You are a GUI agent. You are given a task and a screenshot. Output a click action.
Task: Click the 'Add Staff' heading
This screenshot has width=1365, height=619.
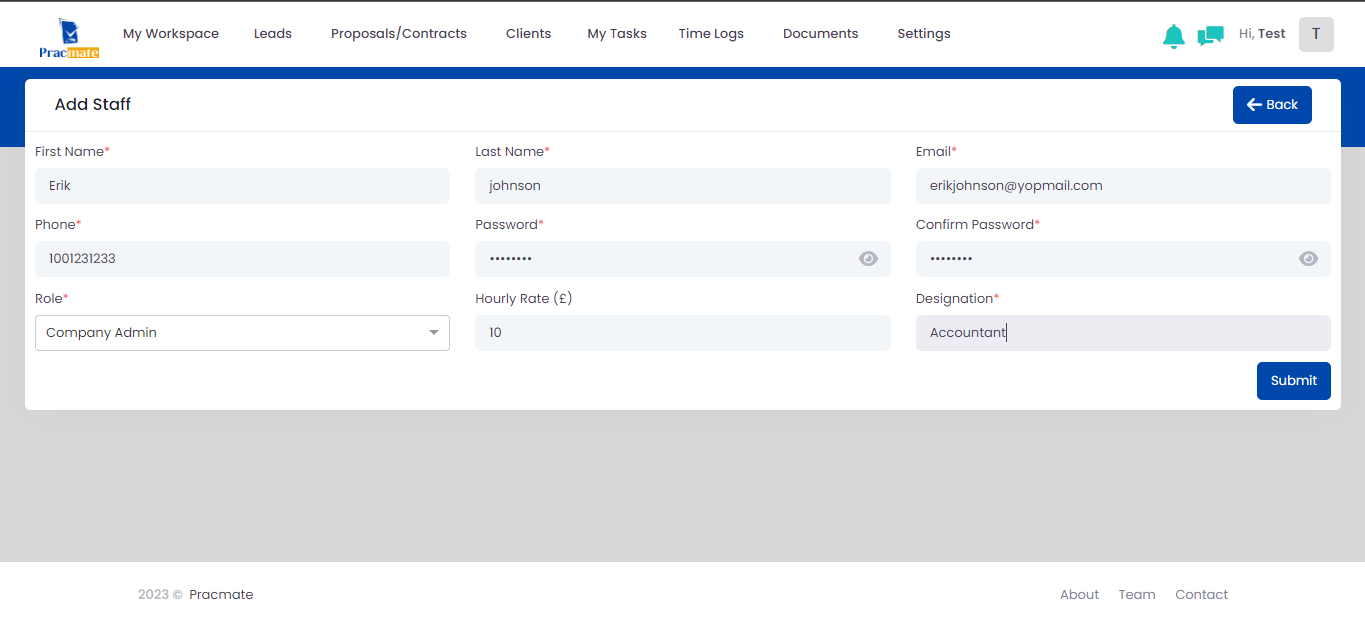click(x=93, y=105)
